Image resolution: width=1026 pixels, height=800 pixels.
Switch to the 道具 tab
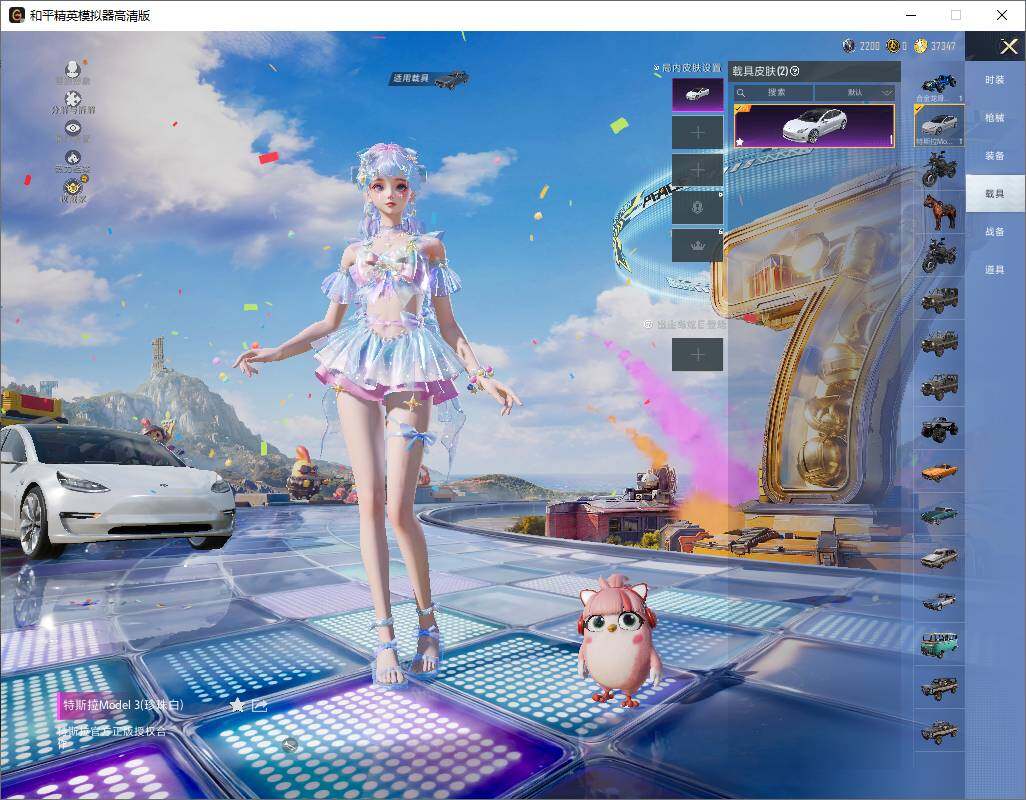(x=995, y=270)
